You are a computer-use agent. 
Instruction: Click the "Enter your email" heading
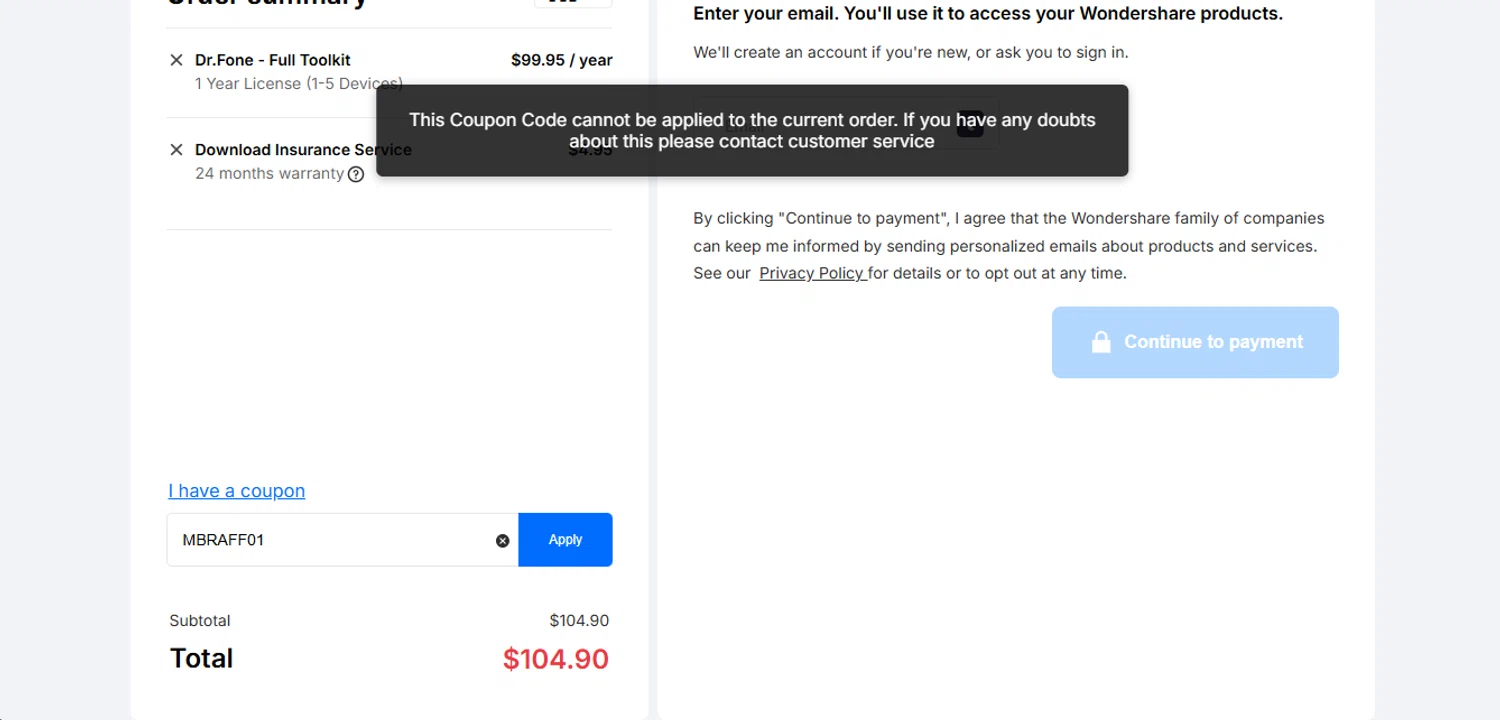tap(987, 14)
